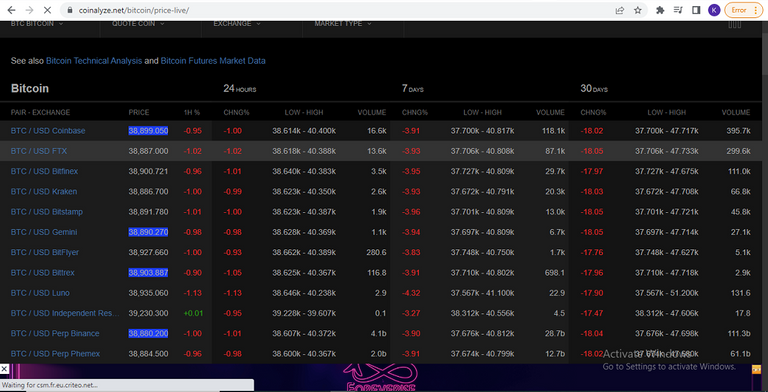
Task: Expand the EXCHANGE filter dropdown
Action: [237, 24]
